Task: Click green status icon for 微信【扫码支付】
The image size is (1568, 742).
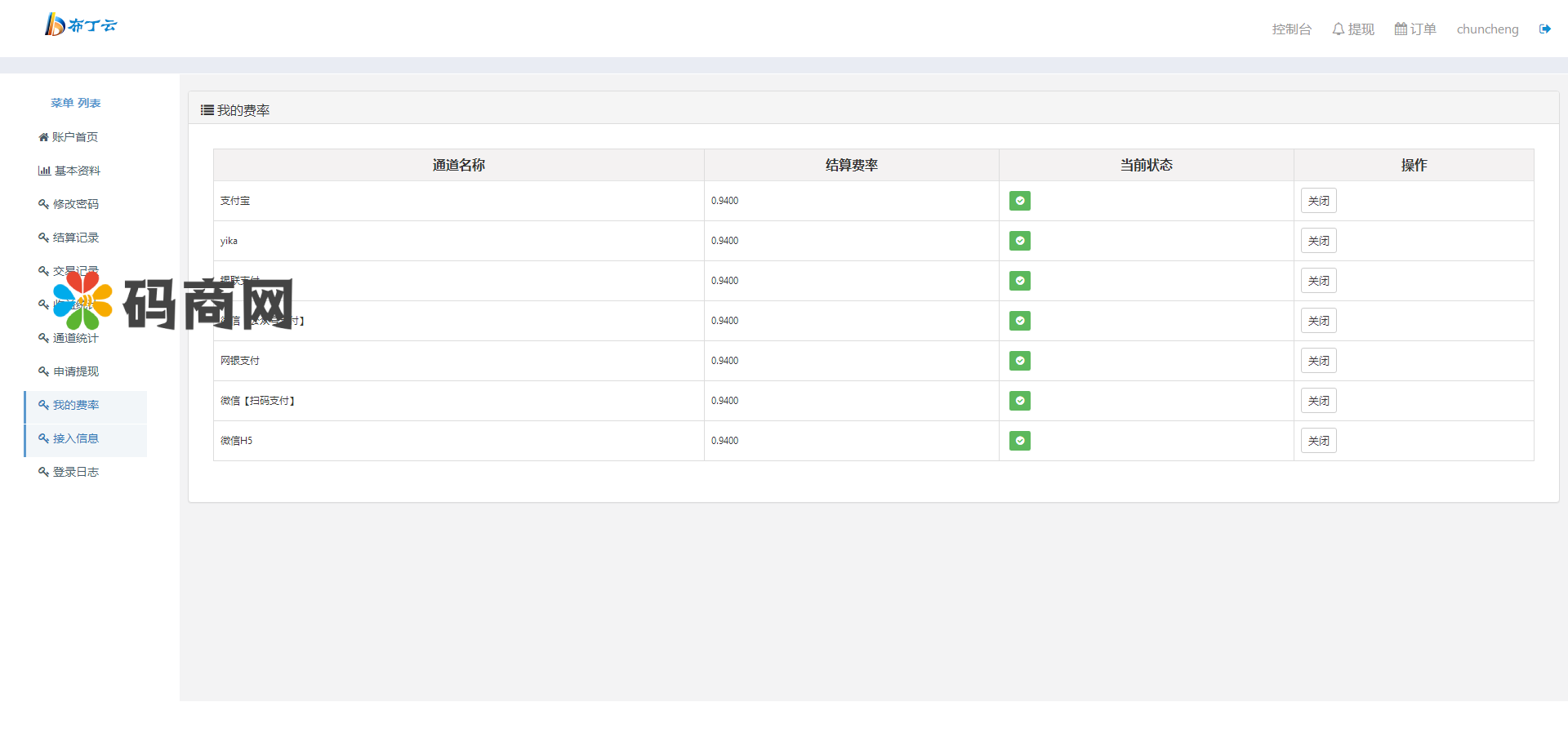Action: click(x=1019, y=401)
